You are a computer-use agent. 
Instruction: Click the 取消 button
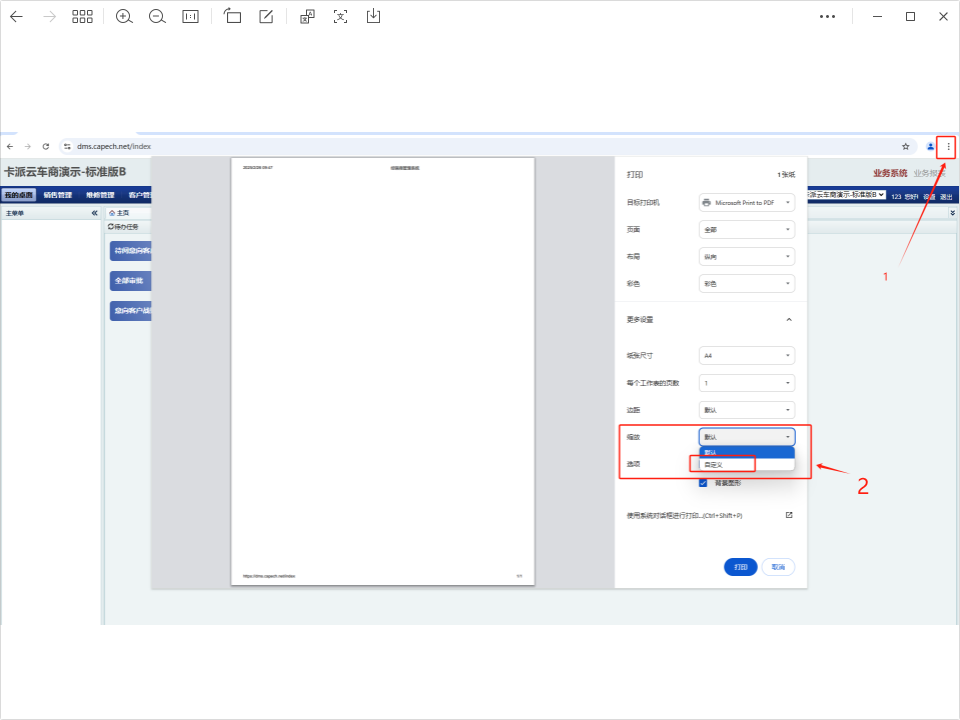[x=778, y=567]
